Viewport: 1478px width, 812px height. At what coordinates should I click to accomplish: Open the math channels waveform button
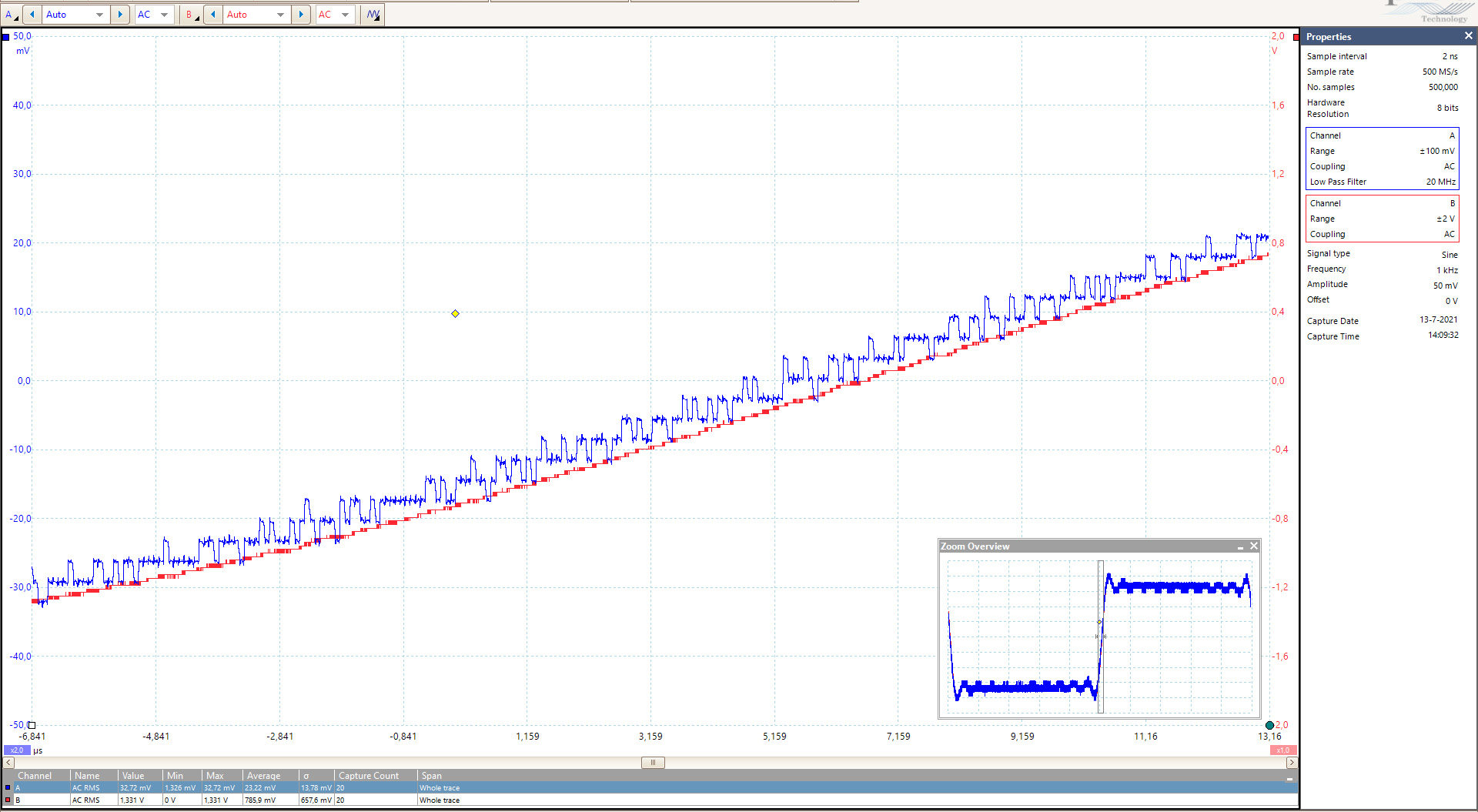[373, 15]
